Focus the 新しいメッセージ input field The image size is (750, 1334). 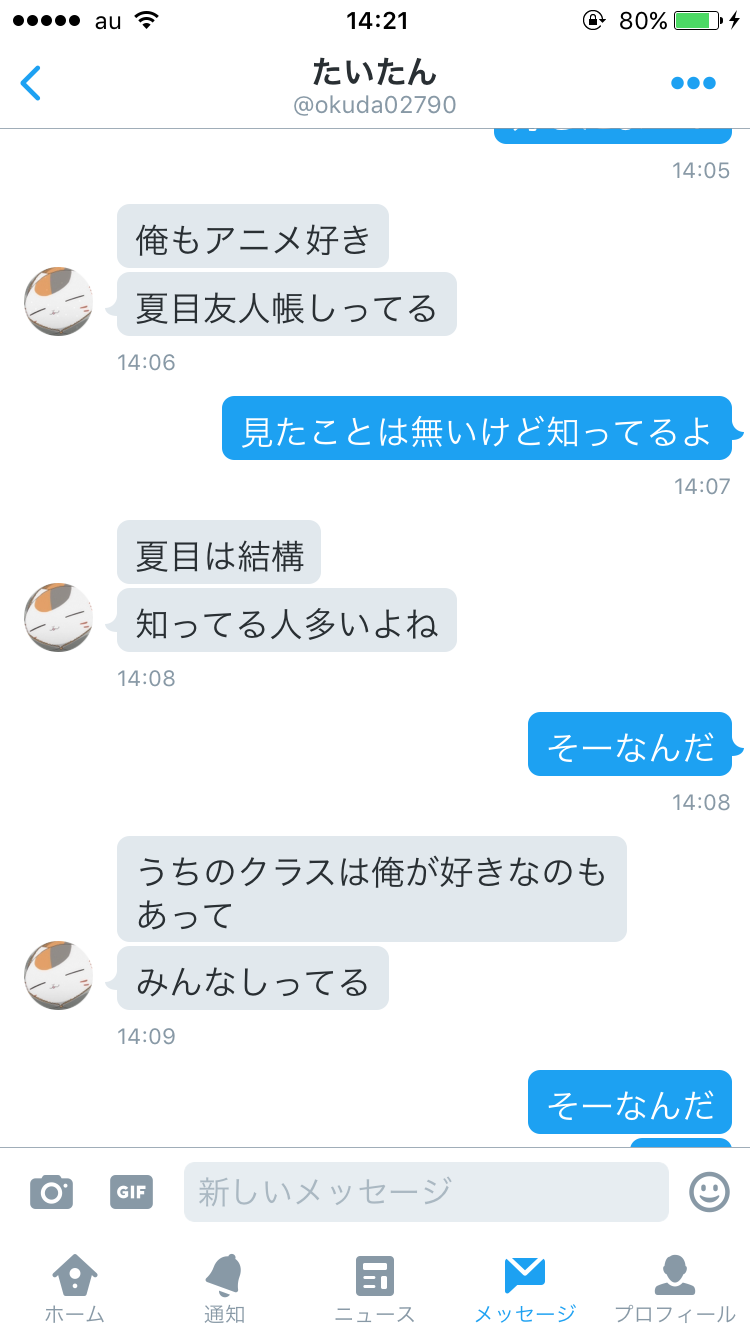click(x=426, y=1192)
